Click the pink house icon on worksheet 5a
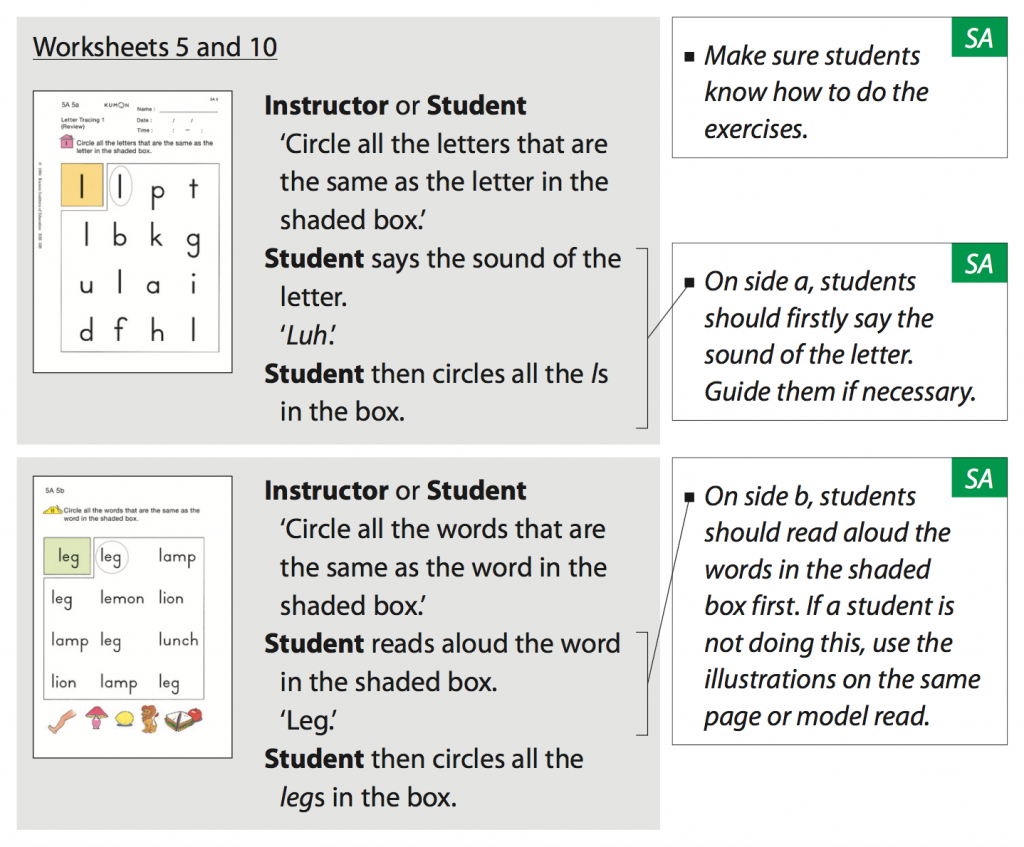Image resolution: width=1024 pixels, height=847 pixels. pos(66,143)
